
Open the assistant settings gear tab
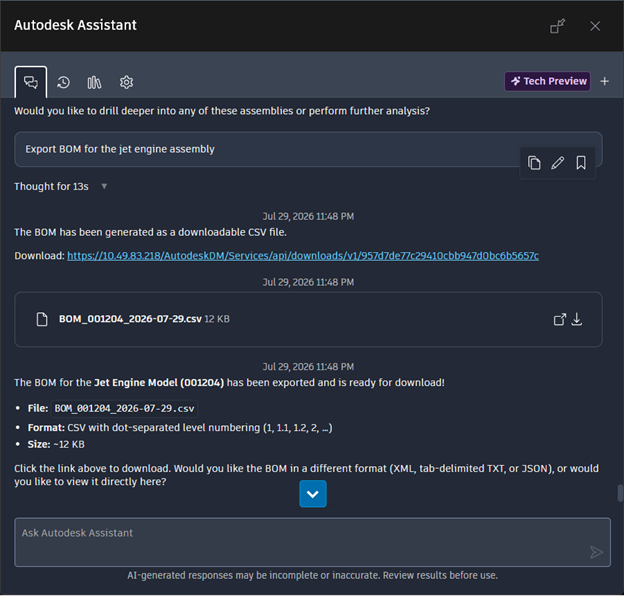127,82
